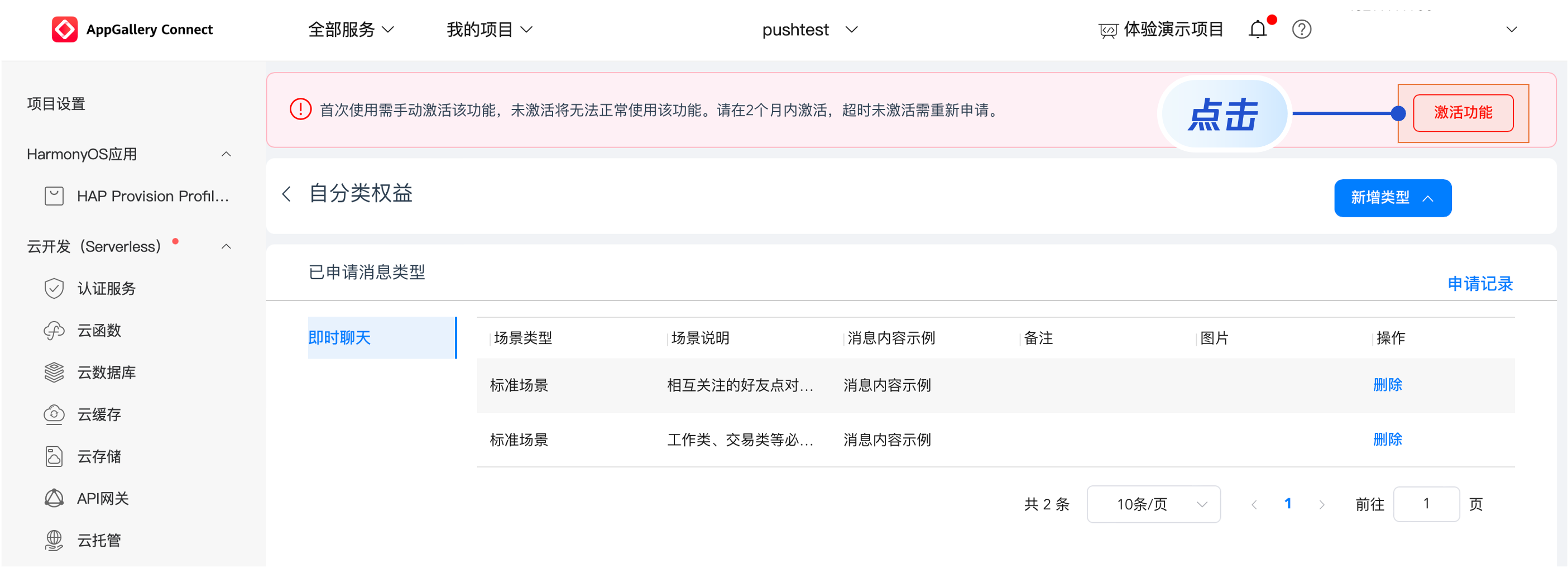1568x568 pixels.
Task: Open API网关 in the sidebar
Action: pos(103,499)
